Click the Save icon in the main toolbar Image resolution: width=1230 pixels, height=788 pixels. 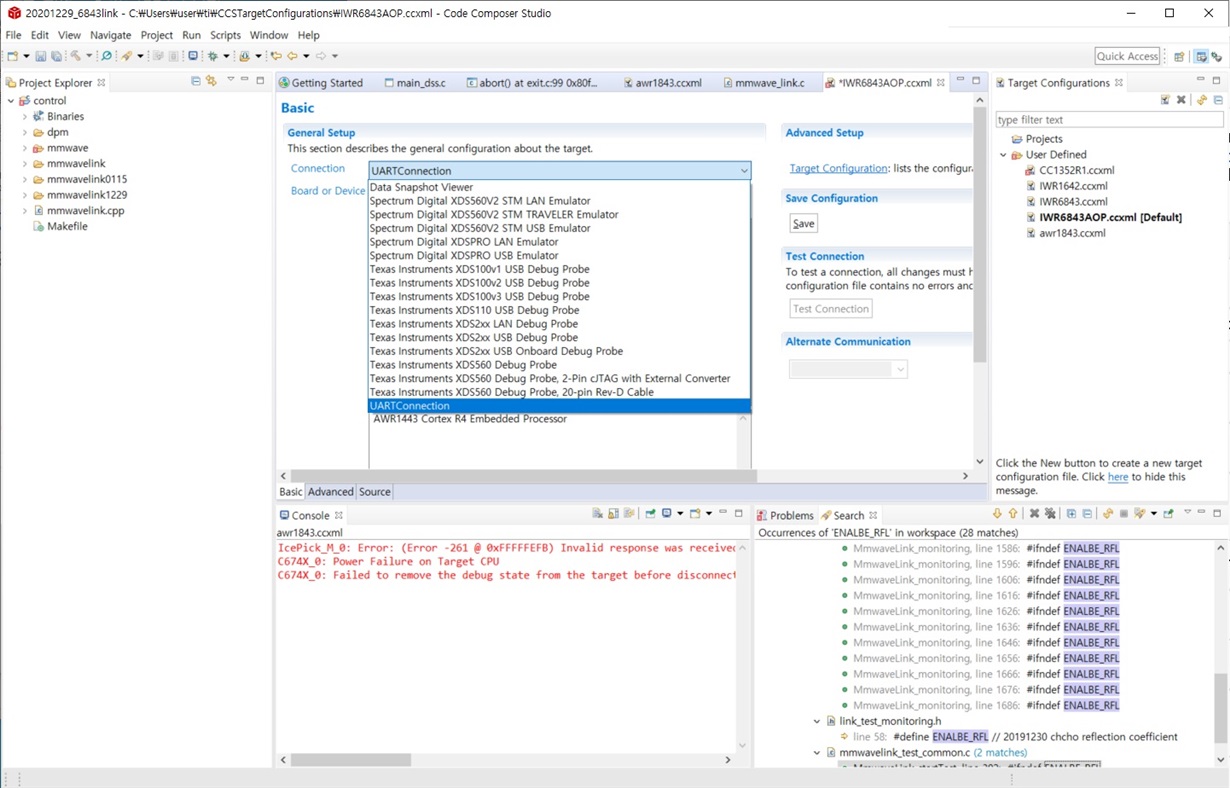pos(41,56)
